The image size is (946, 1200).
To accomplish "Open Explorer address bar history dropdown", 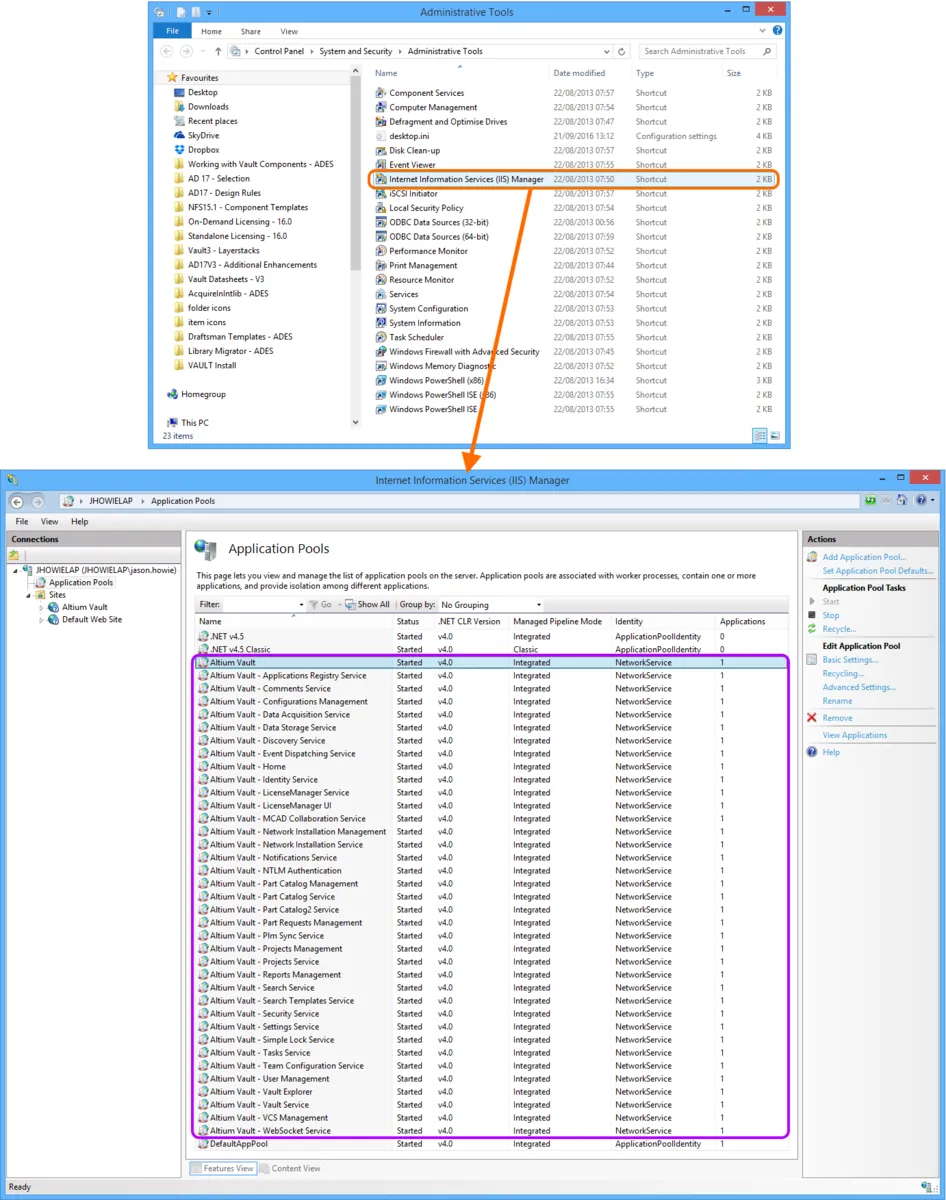I will (x=606, y=51).
